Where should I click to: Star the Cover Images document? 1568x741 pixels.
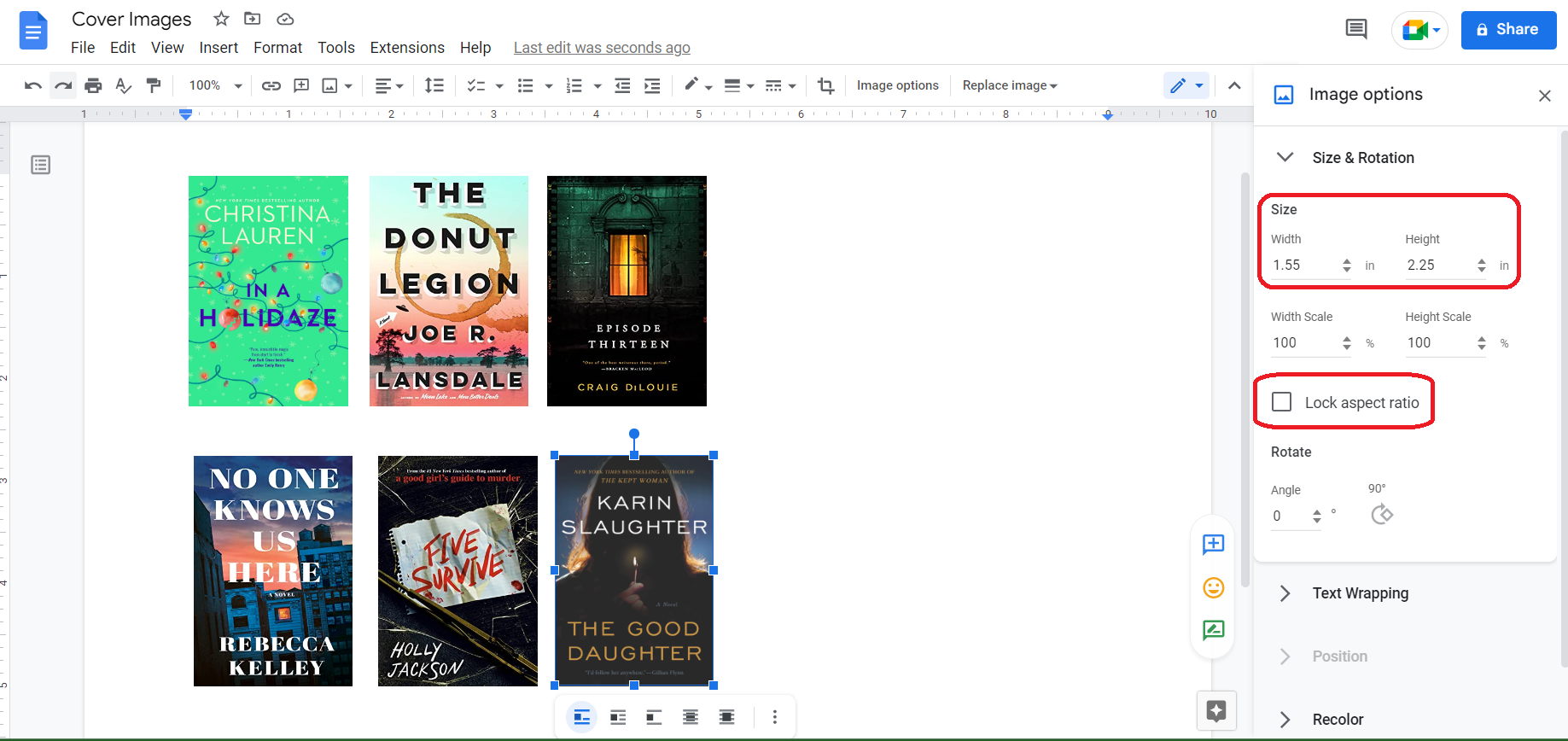coord(221,19)
